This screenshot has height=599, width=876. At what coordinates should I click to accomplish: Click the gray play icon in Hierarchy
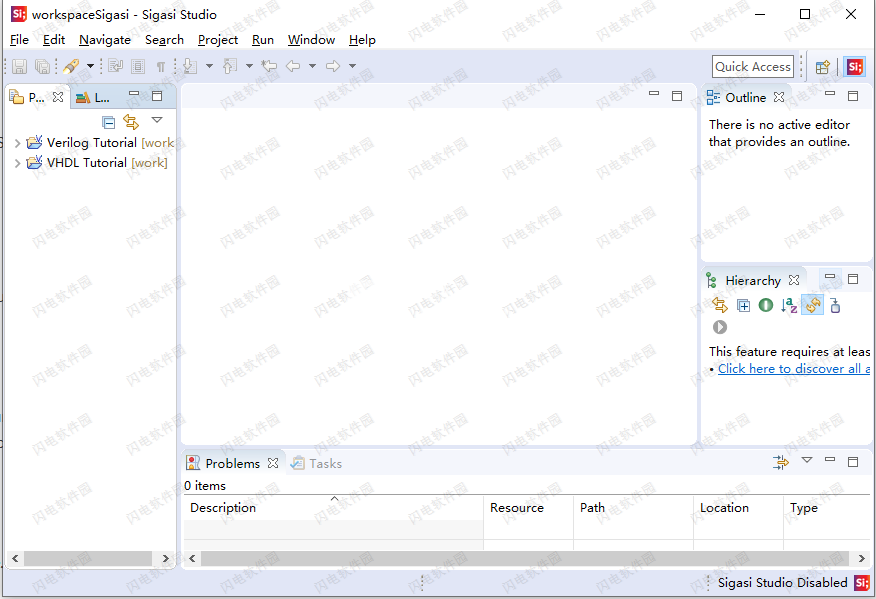point(720,327)
